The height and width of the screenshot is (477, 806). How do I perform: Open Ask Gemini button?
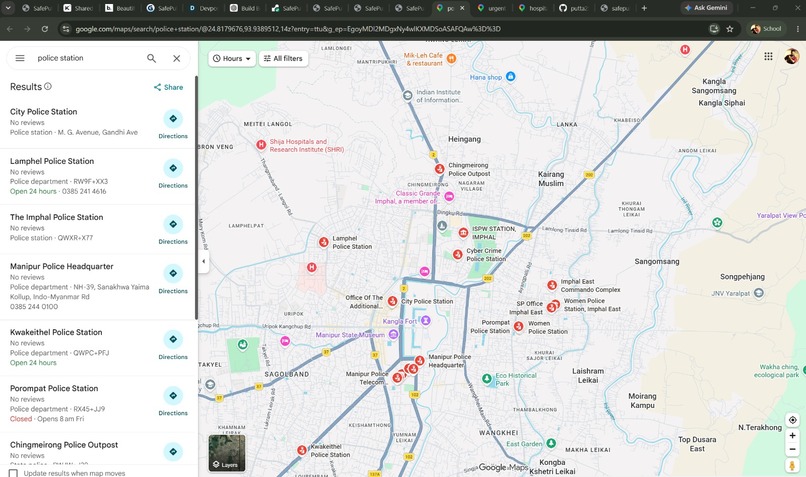[x=707, y=8]
